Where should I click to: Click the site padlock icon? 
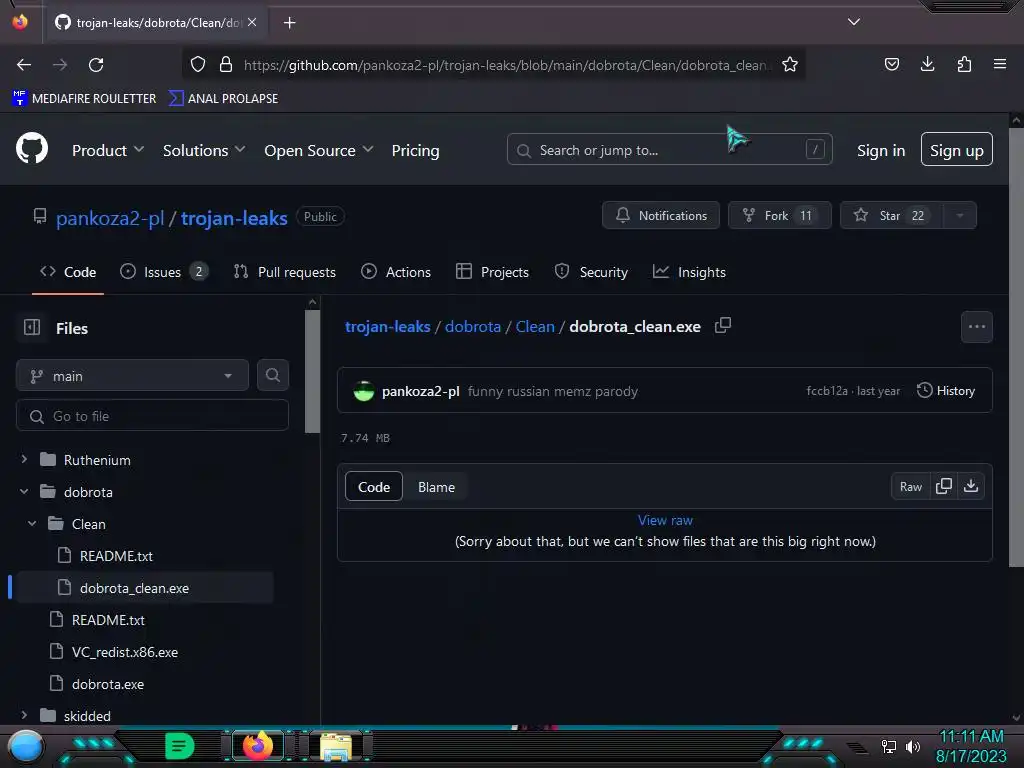pos(226,65)
